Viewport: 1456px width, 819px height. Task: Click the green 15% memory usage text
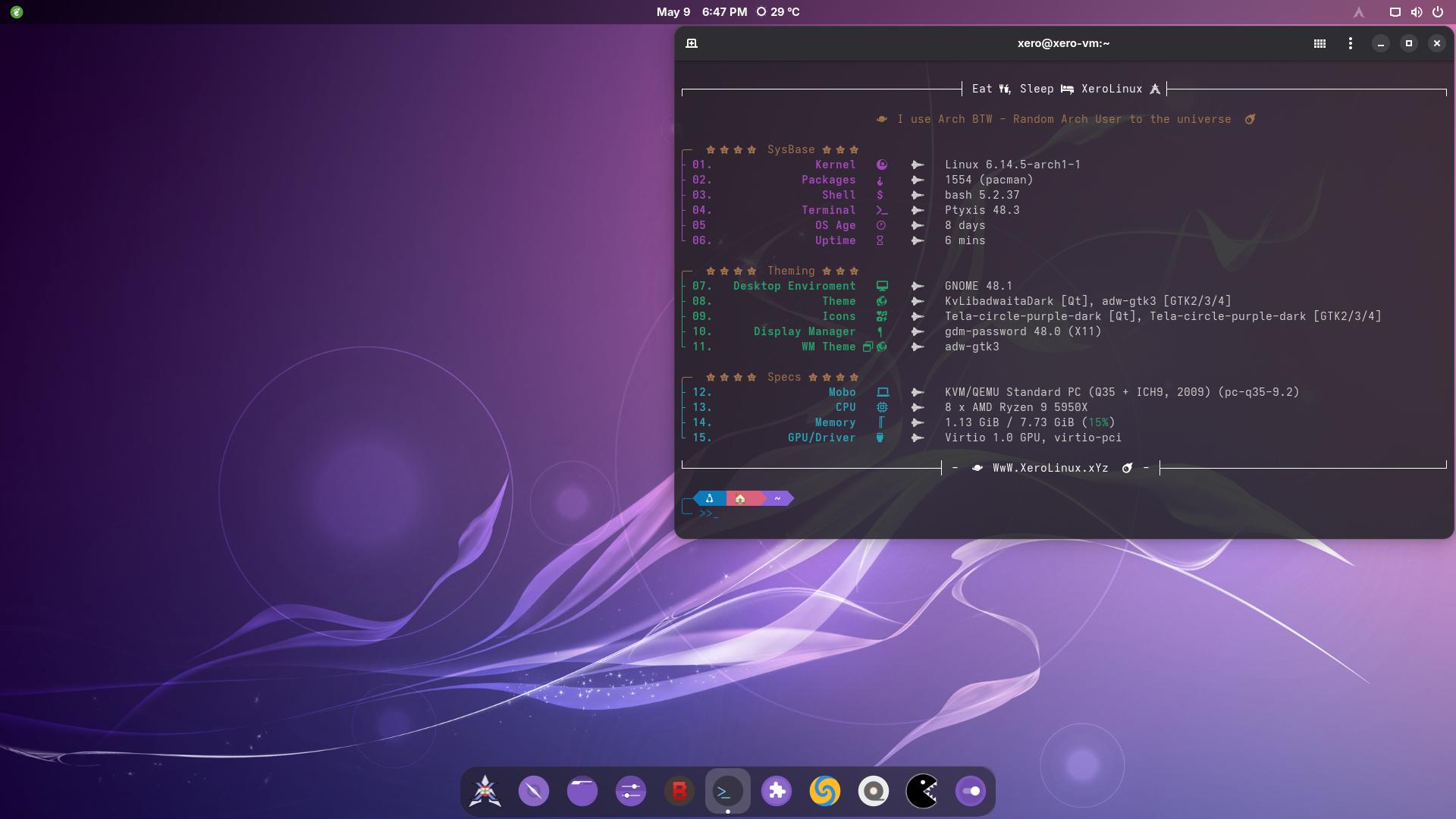(x=1098, y=422)
